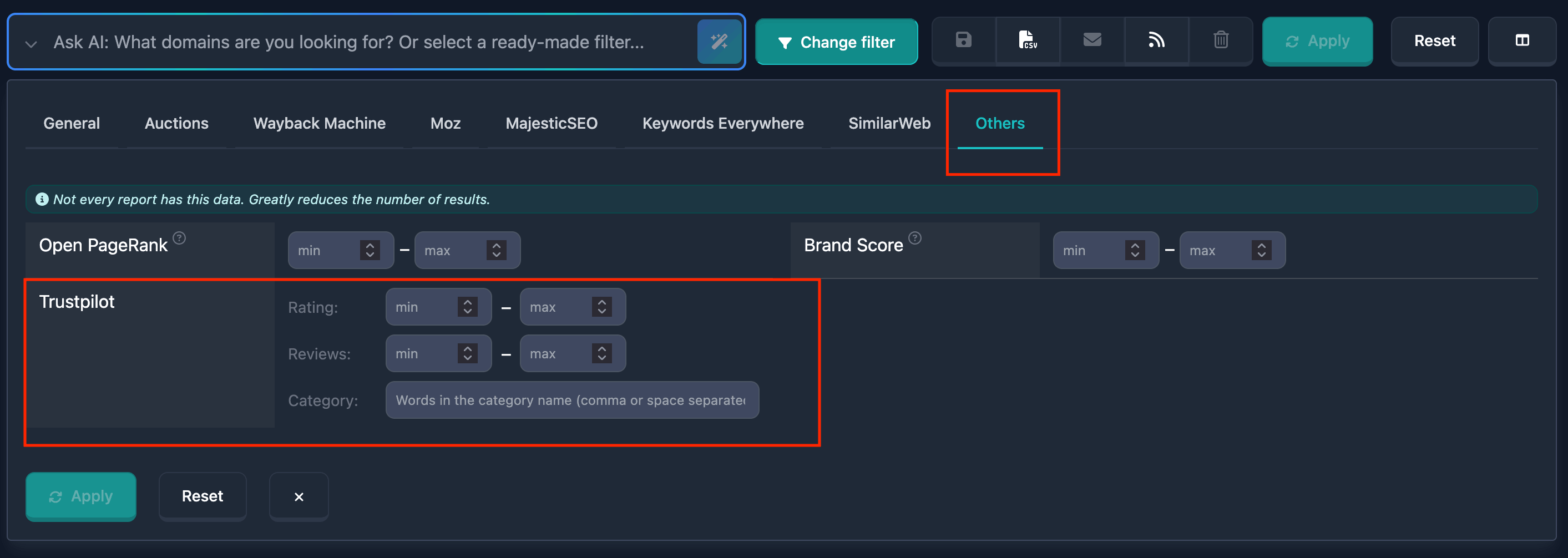Viewport: 1568px width, 558px height.
Task: Click the Brand Score max stepper arrows
Action: tap(1261, 250)
